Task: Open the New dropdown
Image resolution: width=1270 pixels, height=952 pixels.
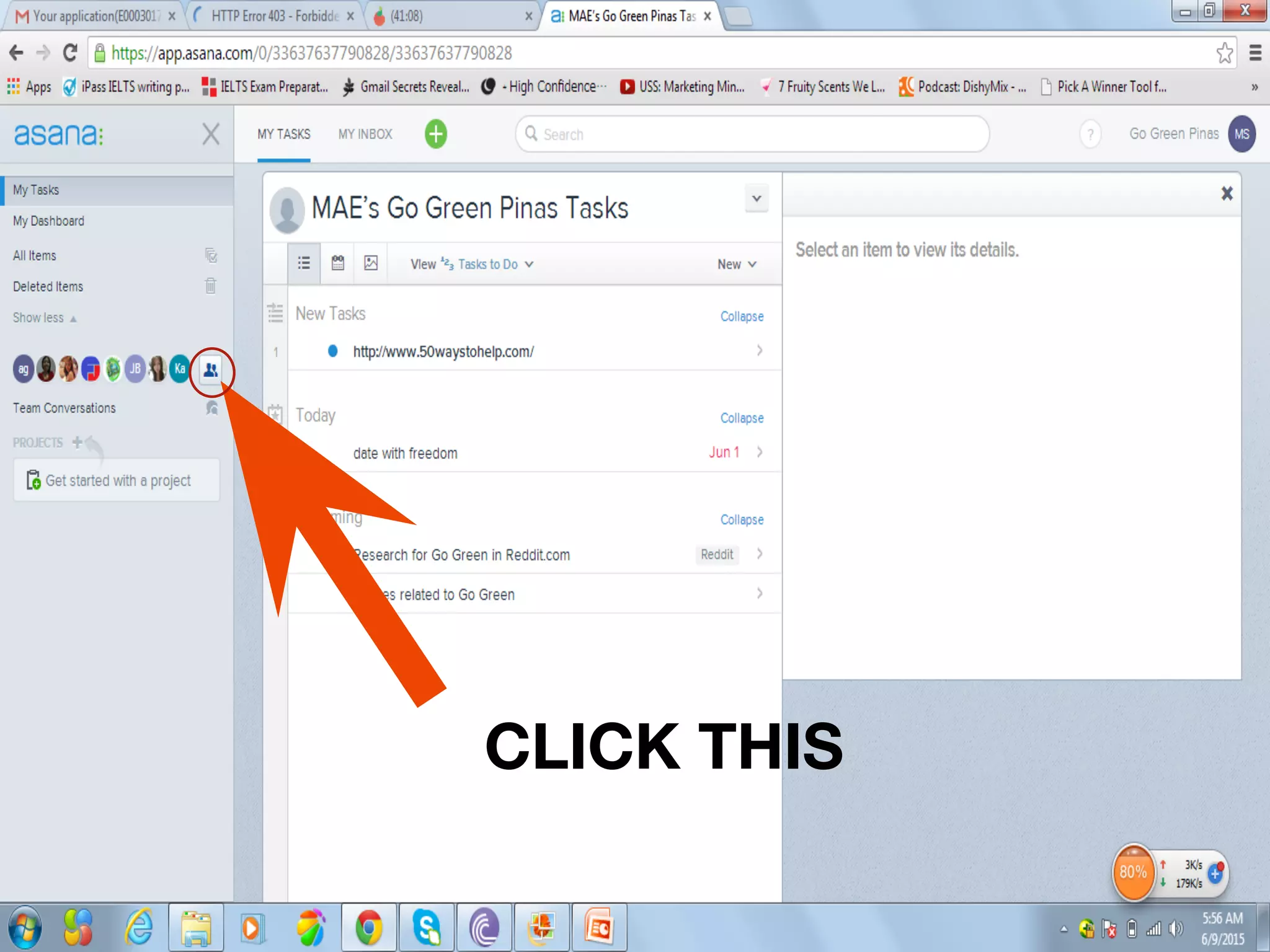Action: pyautogui.click(x=737, y=264)
